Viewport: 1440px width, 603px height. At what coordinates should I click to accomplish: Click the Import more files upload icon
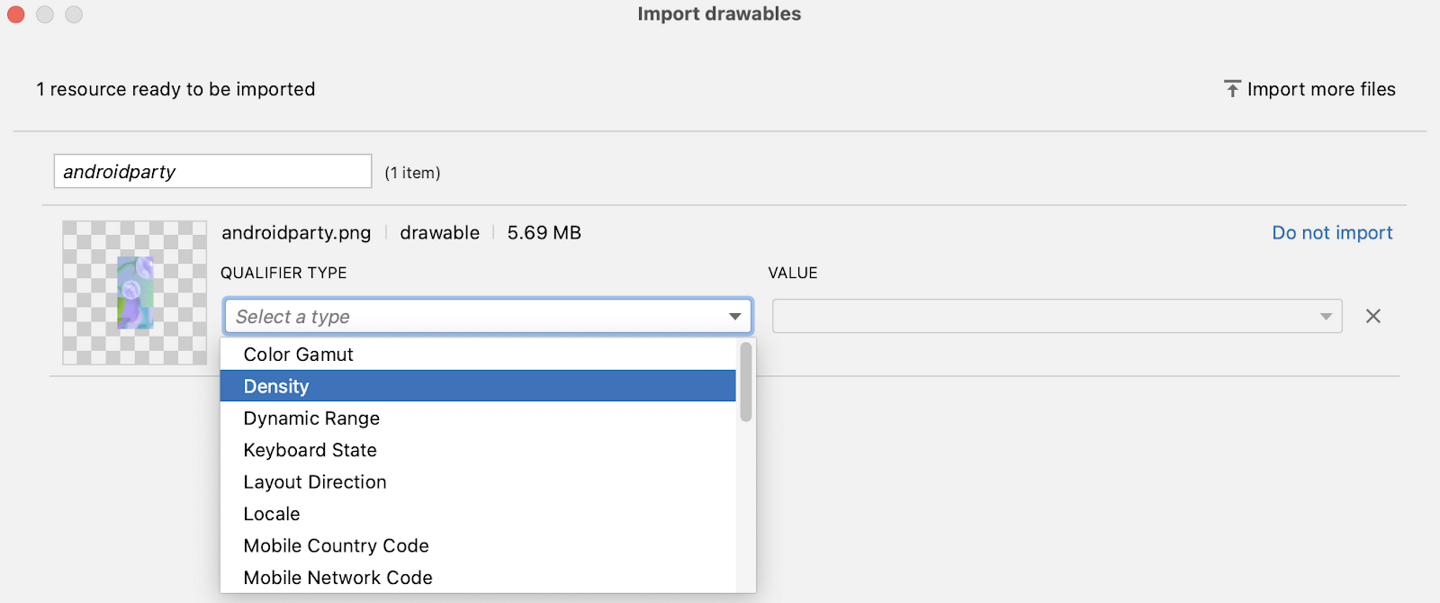click(x=1232, y=89)
